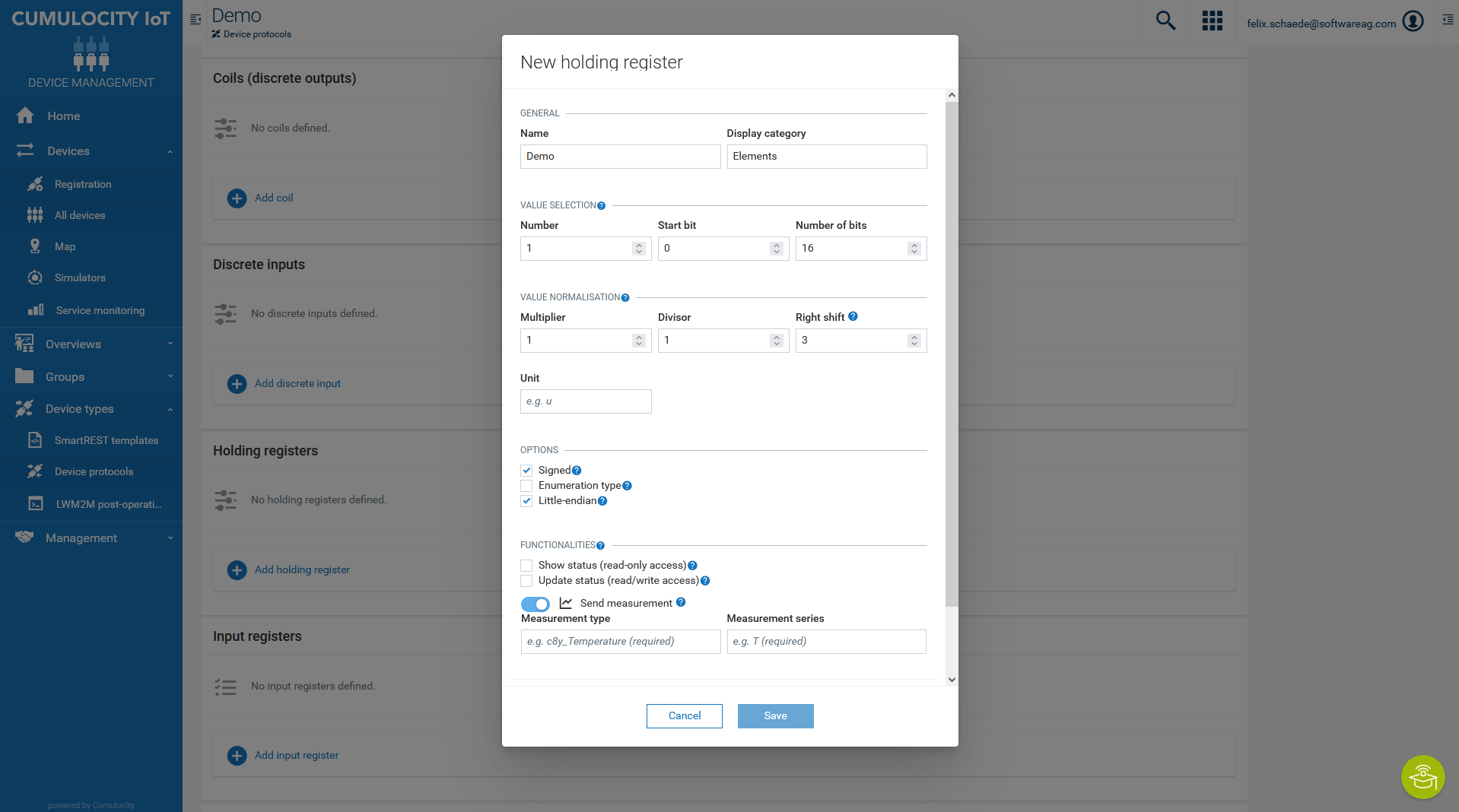This screenshot has width=1459, height=812.
Task: Uncheck the Little-endian checkbox
Action: coord(526,501)
